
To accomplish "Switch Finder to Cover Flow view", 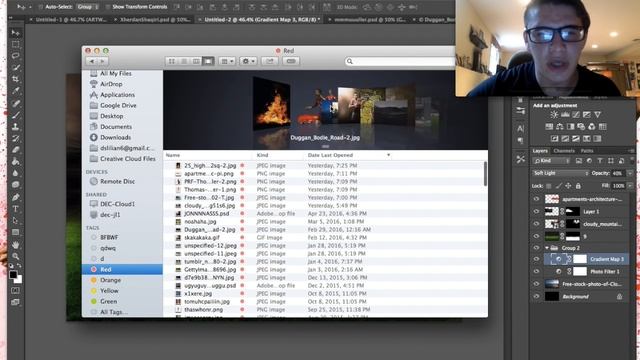I will (209, 61).
